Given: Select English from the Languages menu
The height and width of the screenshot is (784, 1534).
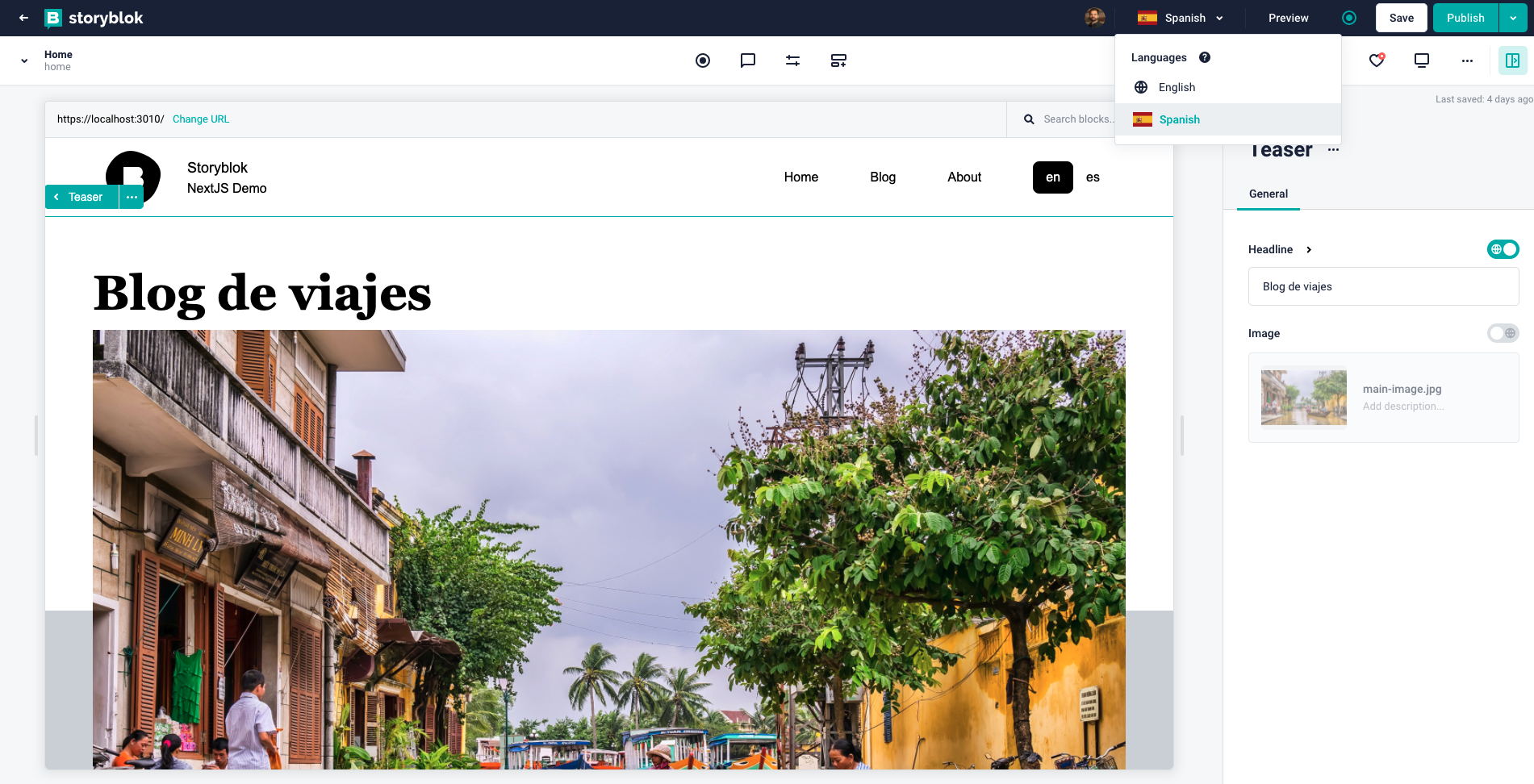Looking at the screenshot, I should pyautogui.click(x=1228, y=87).
